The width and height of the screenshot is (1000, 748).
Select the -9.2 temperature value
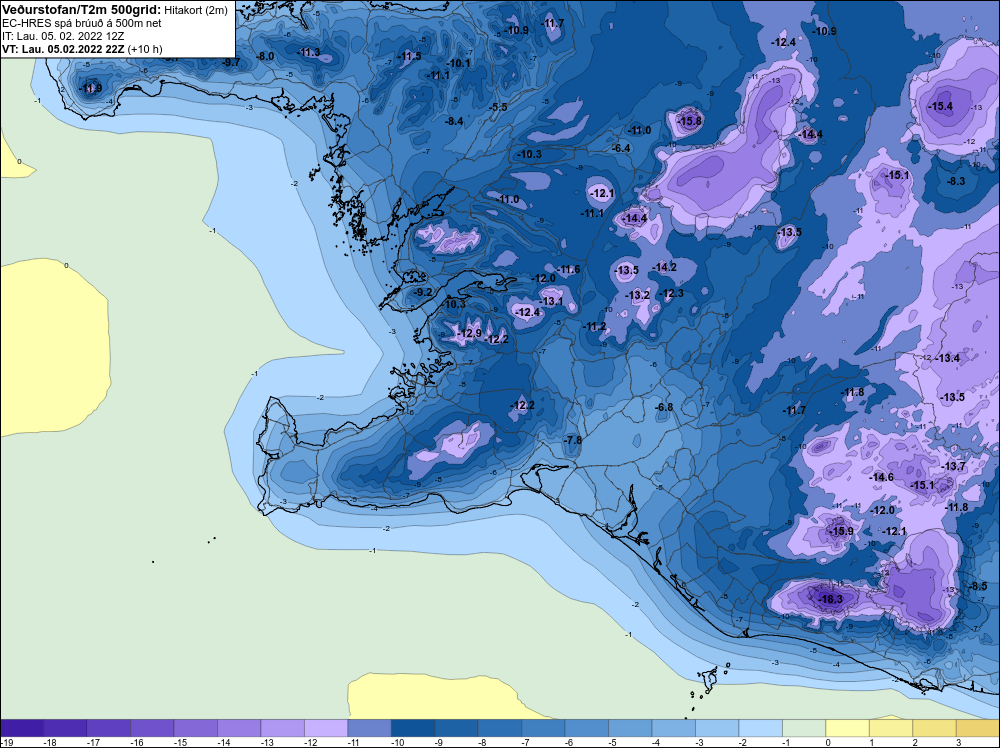[x=422, y=293]
